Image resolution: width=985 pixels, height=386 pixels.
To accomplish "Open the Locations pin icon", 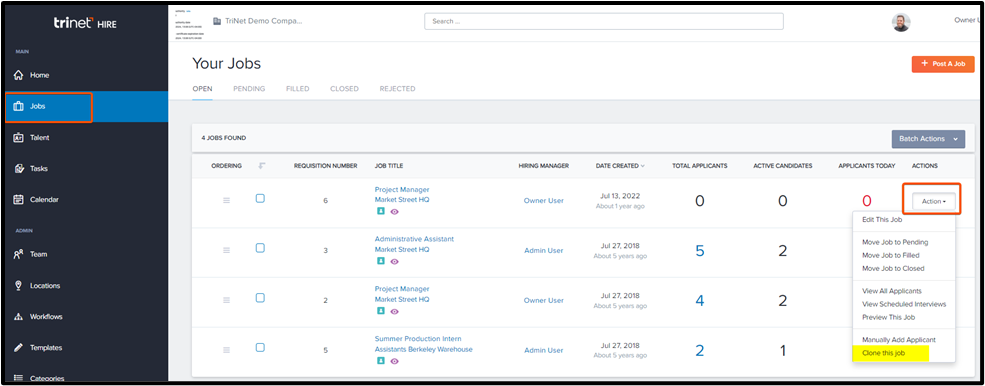I will (x=18, y=285).
